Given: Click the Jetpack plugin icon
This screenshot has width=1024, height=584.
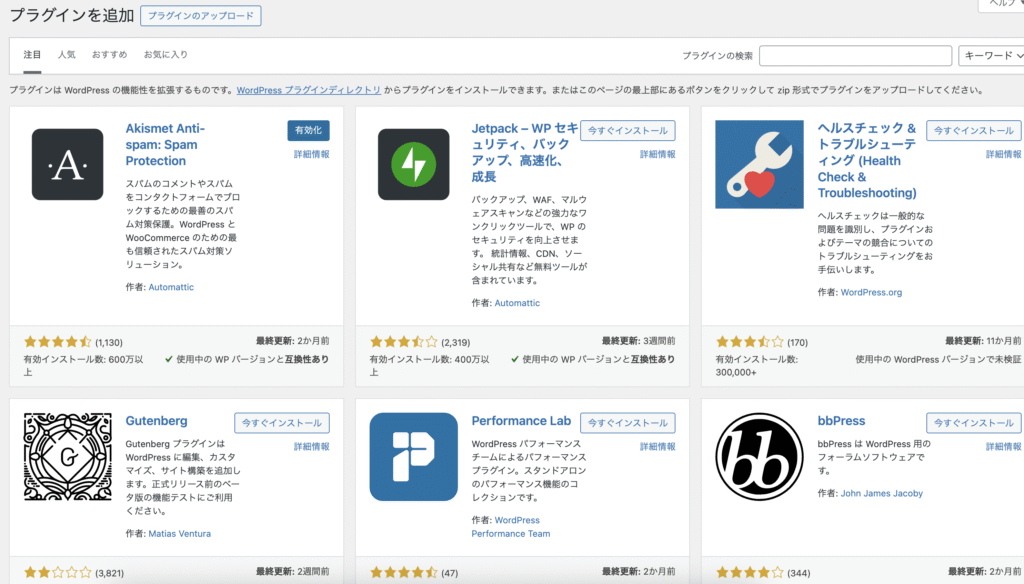Looking at the screenshot, I should click(x=413, y=164).
